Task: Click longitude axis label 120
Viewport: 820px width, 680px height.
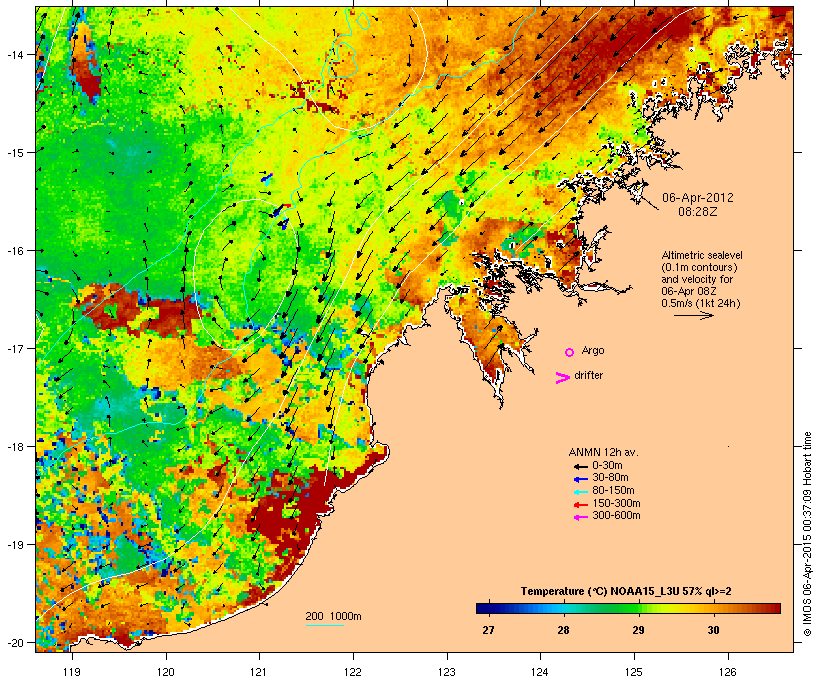Action: click(x=166, y=672)
